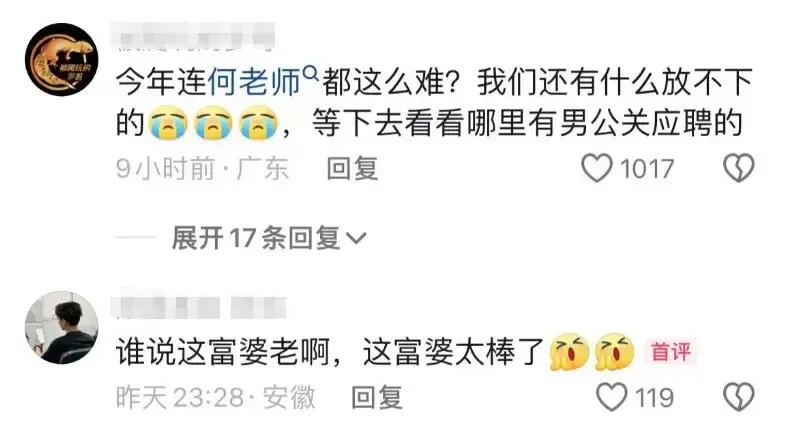Like the comment with 1017 likes

pos(597,168)
